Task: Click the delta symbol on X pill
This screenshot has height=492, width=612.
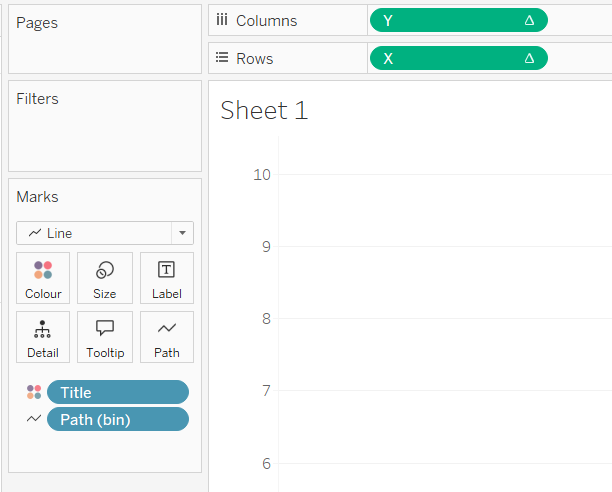Action: coord(529,59)
